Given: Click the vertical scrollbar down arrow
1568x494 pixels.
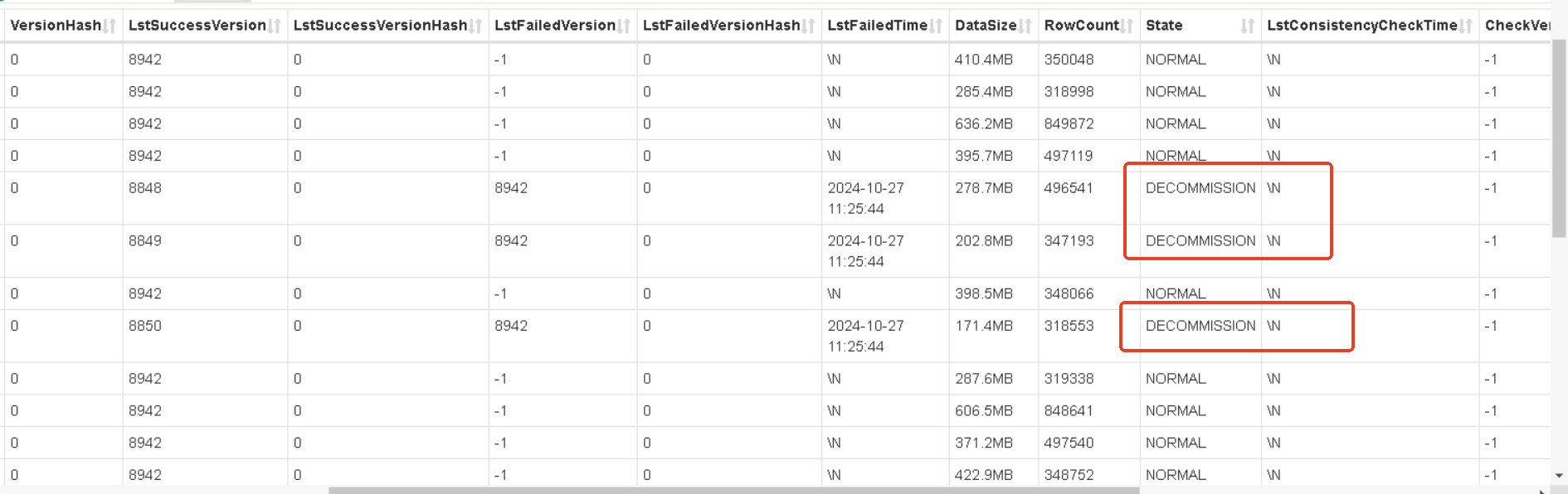Looking at the screenshot, I should pyautogui.click(x=1559, y=476).
